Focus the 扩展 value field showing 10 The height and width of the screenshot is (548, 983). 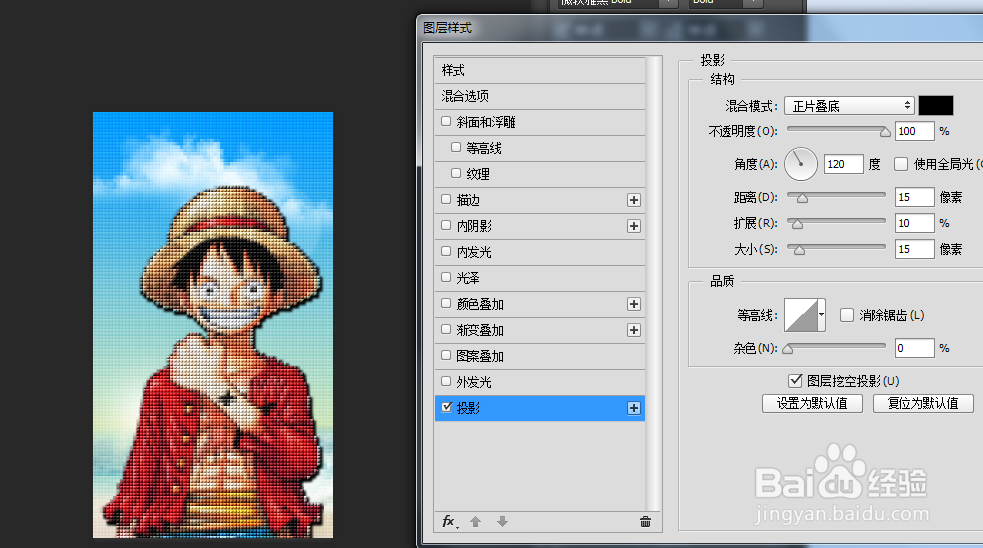[915, 223]
